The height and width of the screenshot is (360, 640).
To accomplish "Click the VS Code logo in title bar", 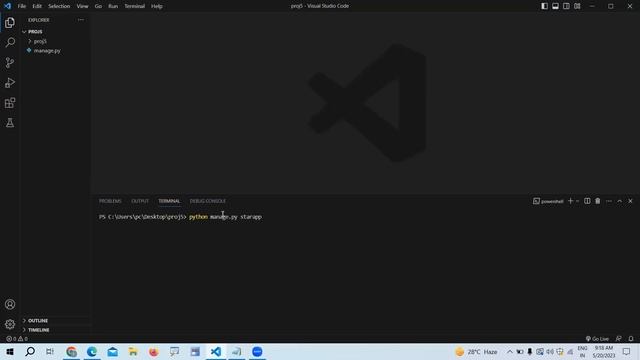I will (7, 6).
